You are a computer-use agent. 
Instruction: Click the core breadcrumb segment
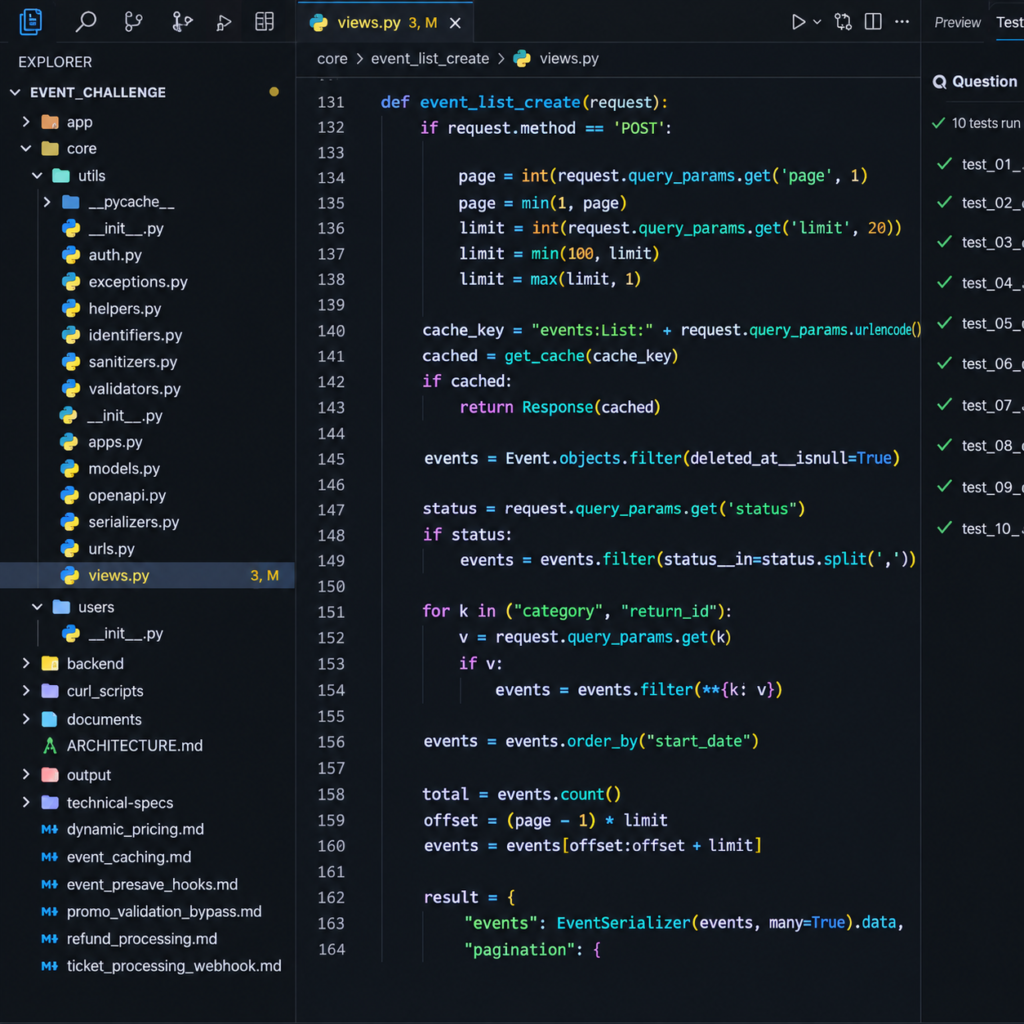[x=332, y=59]
